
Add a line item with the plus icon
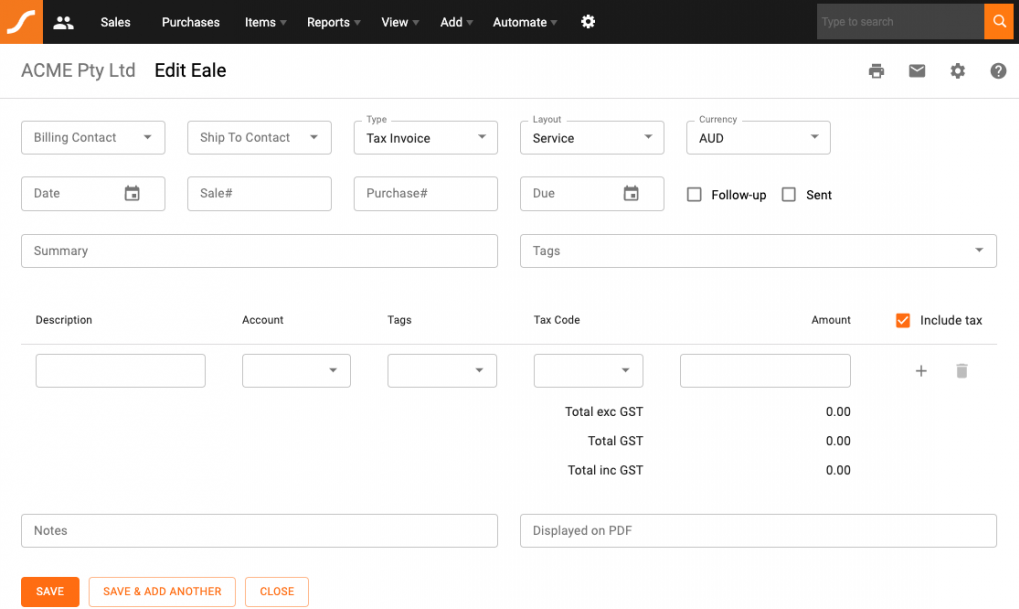coord(920,371)
